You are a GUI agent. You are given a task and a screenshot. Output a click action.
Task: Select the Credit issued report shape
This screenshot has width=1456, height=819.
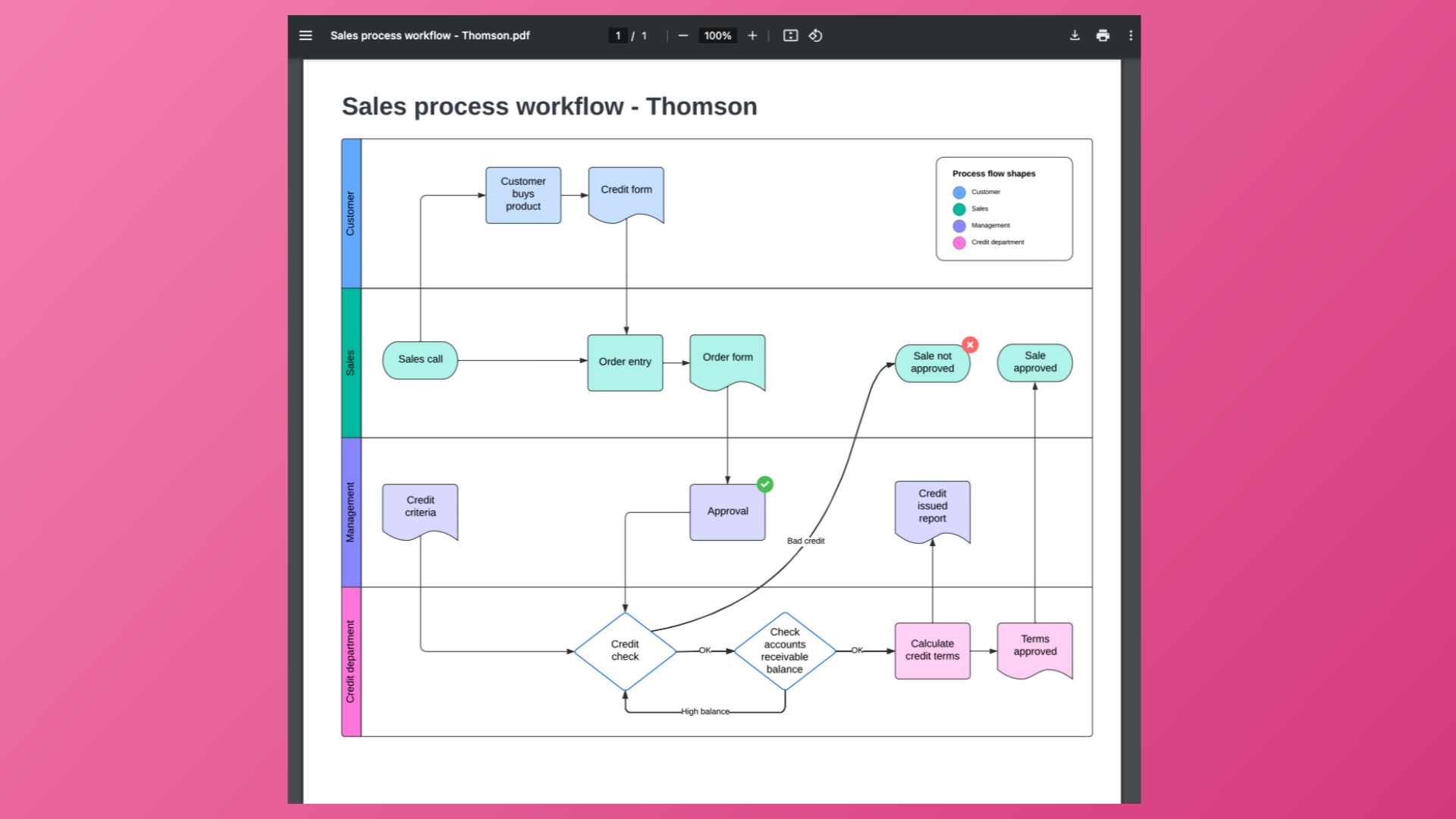click(932, 512)
